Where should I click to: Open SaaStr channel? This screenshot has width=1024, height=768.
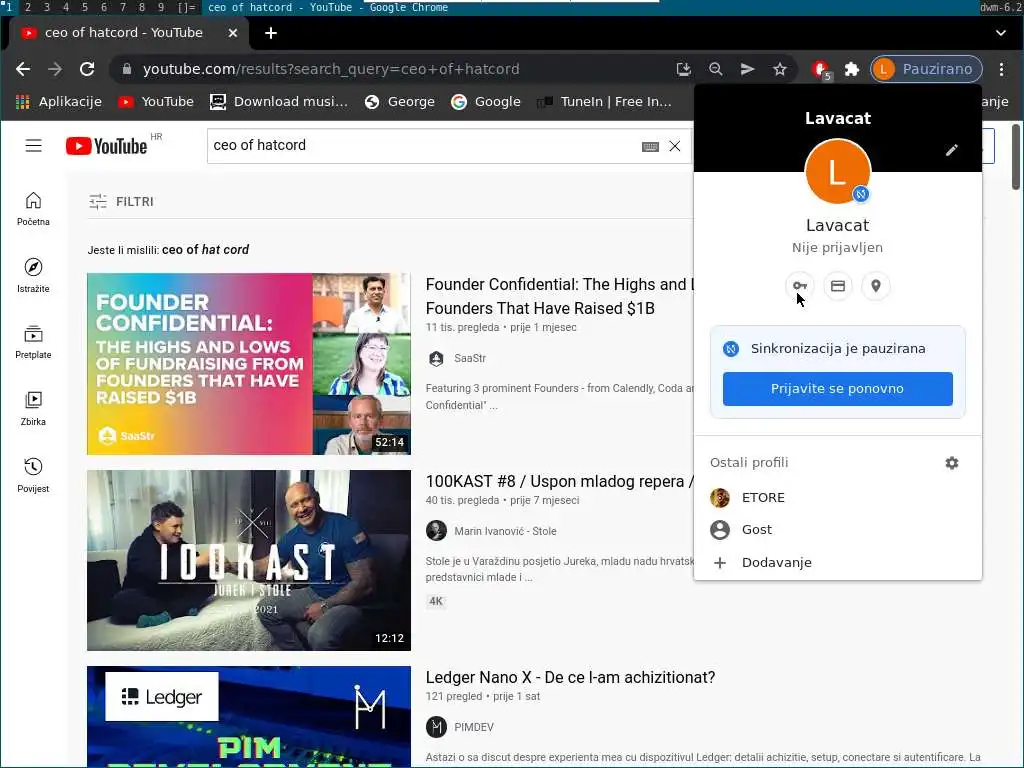(470, 359)
